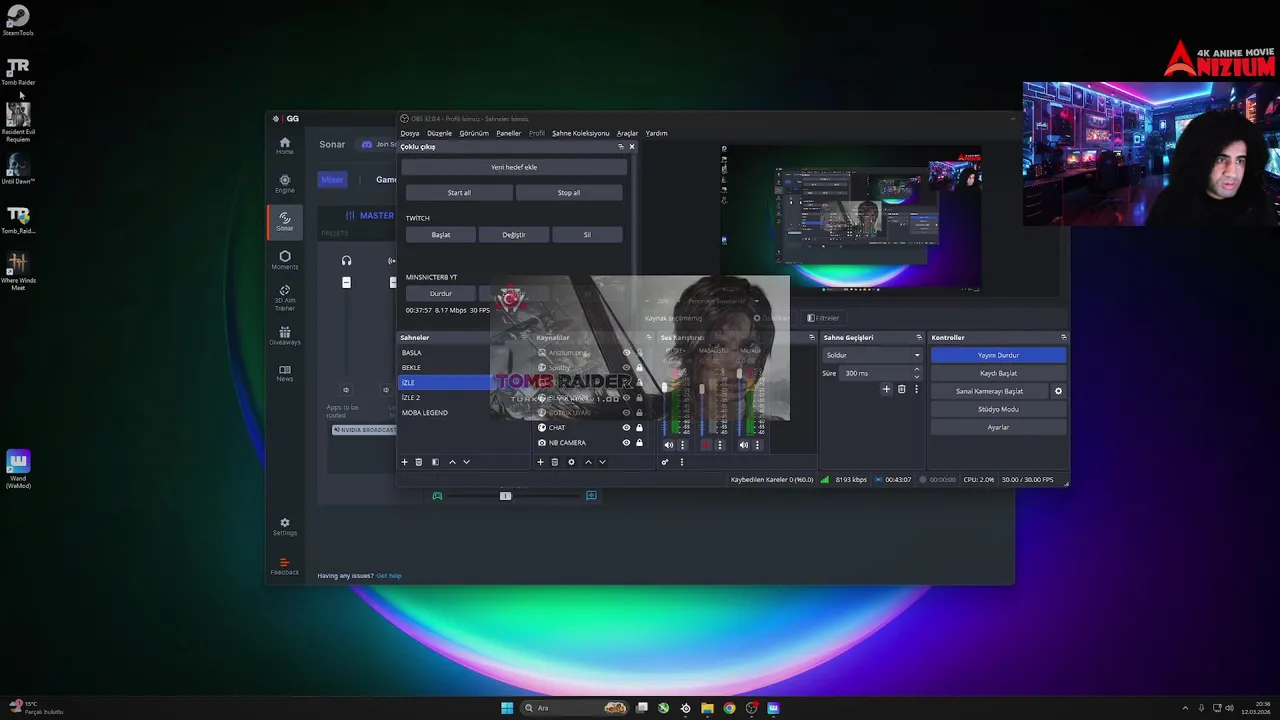Open the Soldur transition dropdown
1280x720 pixels.
coord(872,355)
